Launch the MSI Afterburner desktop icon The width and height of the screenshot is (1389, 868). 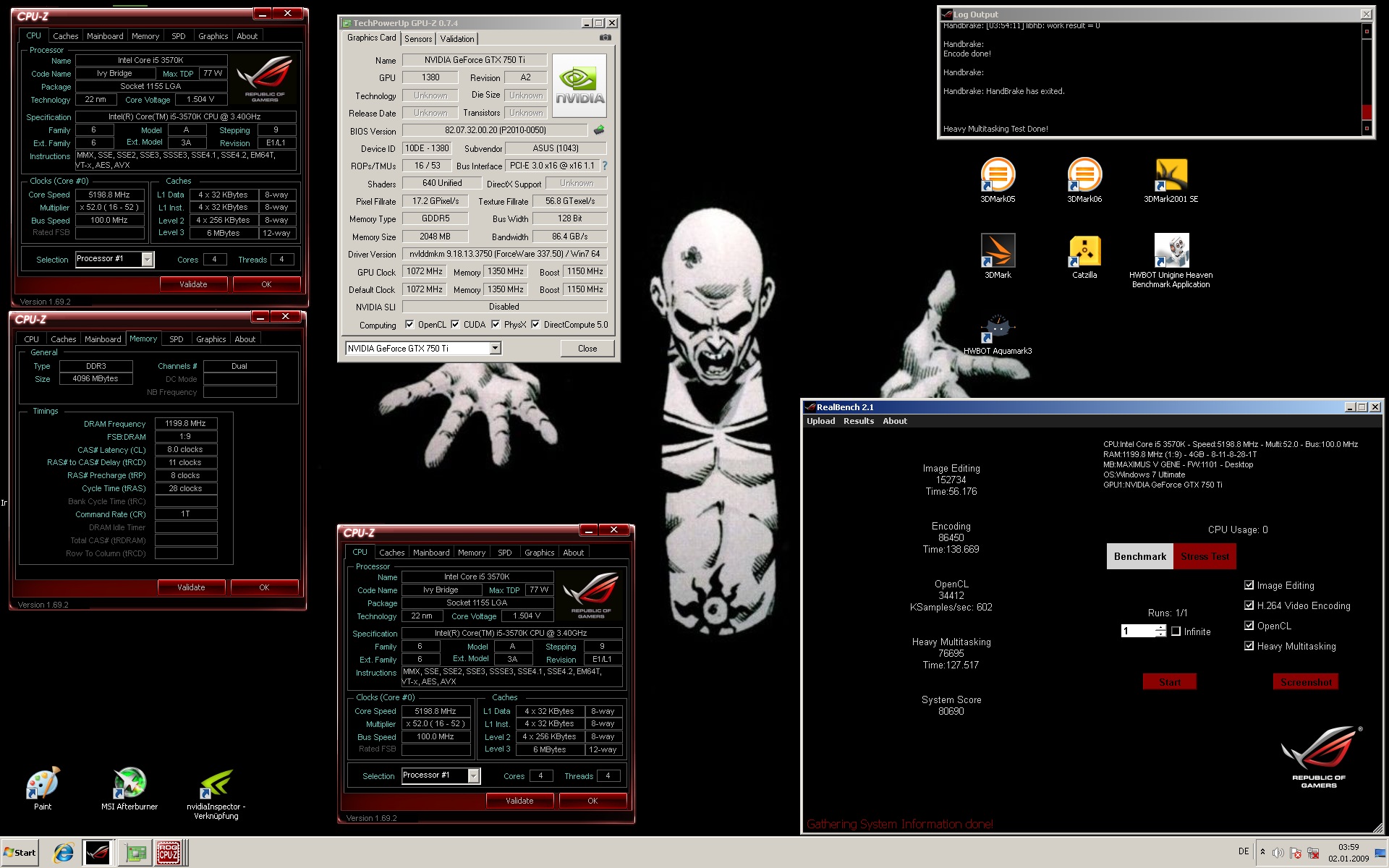[129, 788]
